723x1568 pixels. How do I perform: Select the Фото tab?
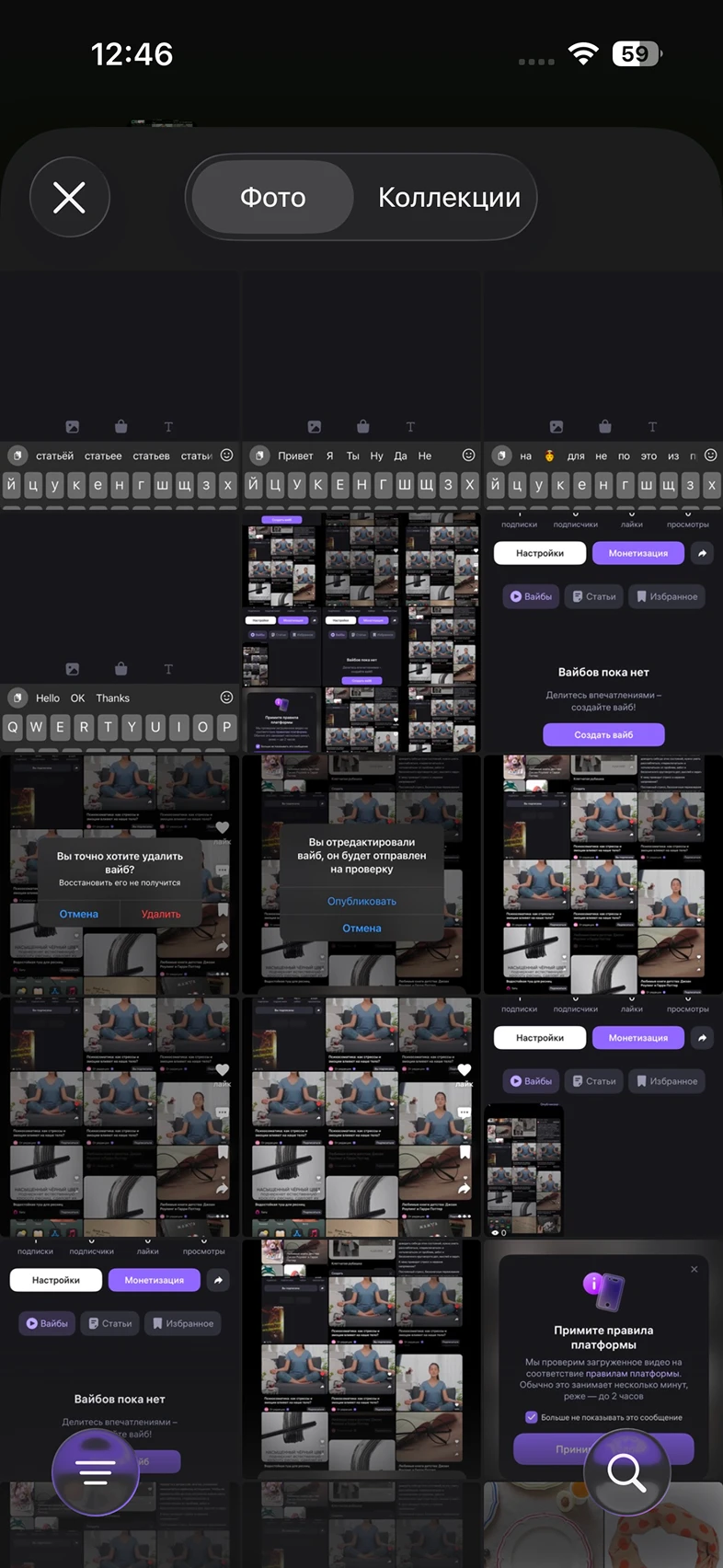(272, 197)
